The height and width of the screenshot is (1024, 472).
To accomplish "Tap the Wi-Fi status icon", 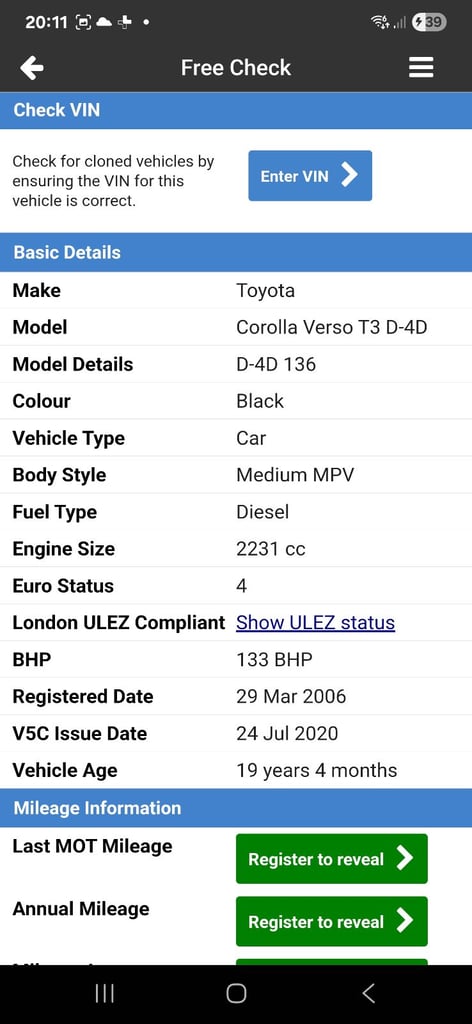I will click(380, 22).
